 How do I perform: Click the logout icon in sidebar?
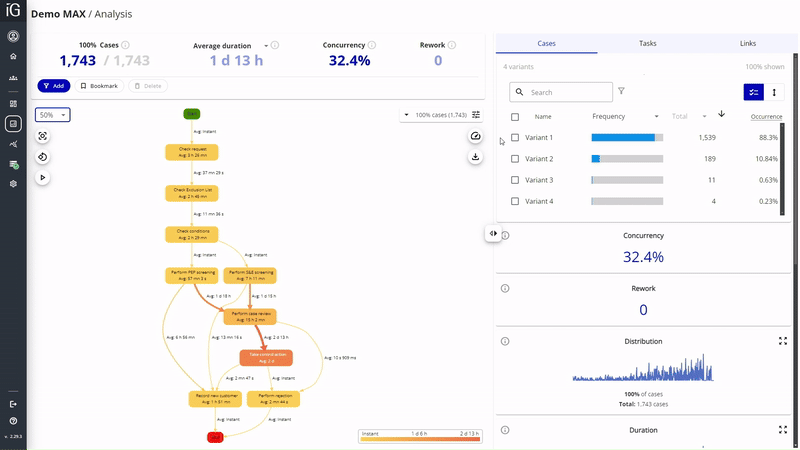tap(13, 404)
